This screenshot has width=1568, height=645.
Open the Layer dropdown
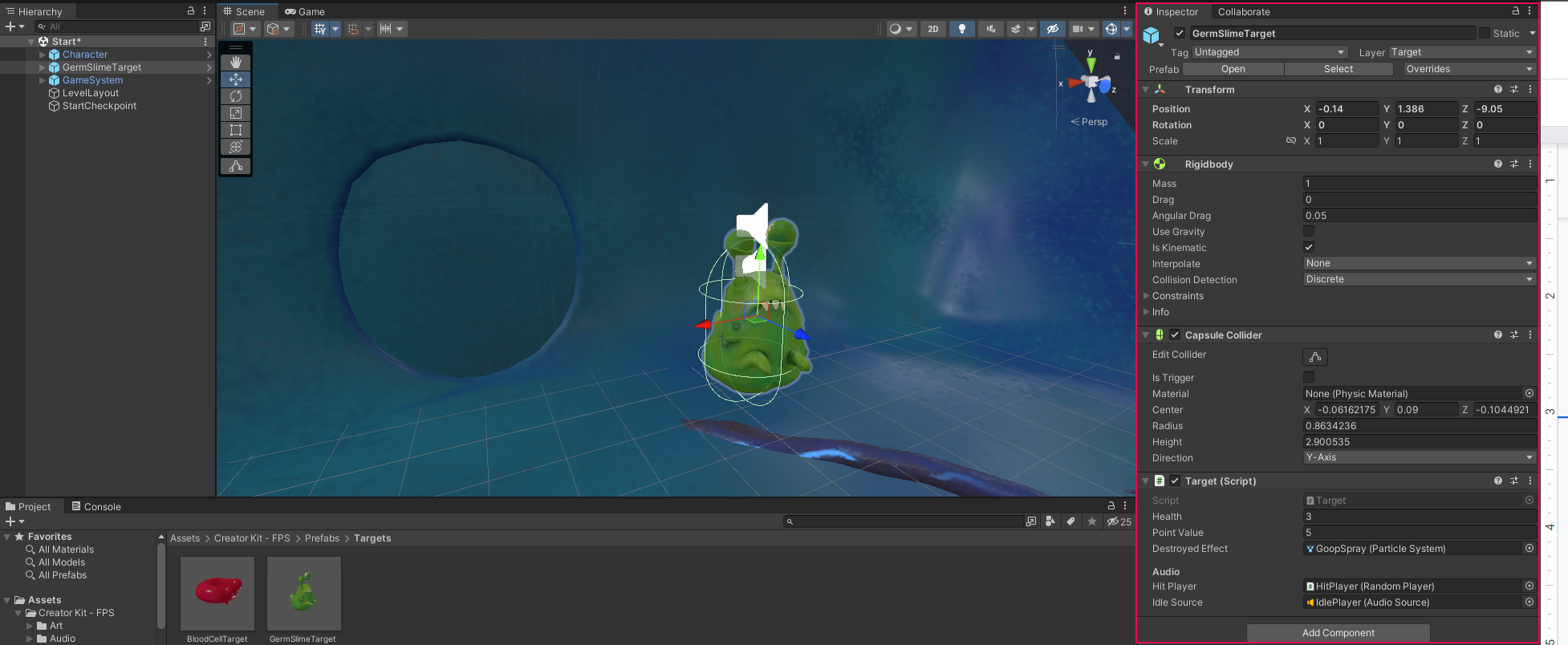[1461, 52]
